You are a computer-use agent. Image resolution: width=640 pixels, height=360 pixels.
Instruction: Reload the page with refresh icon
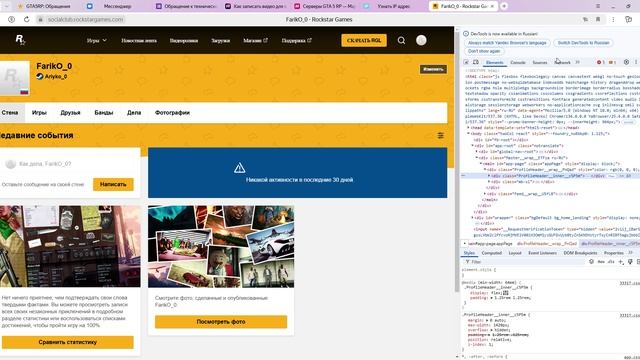pos(27,19)
